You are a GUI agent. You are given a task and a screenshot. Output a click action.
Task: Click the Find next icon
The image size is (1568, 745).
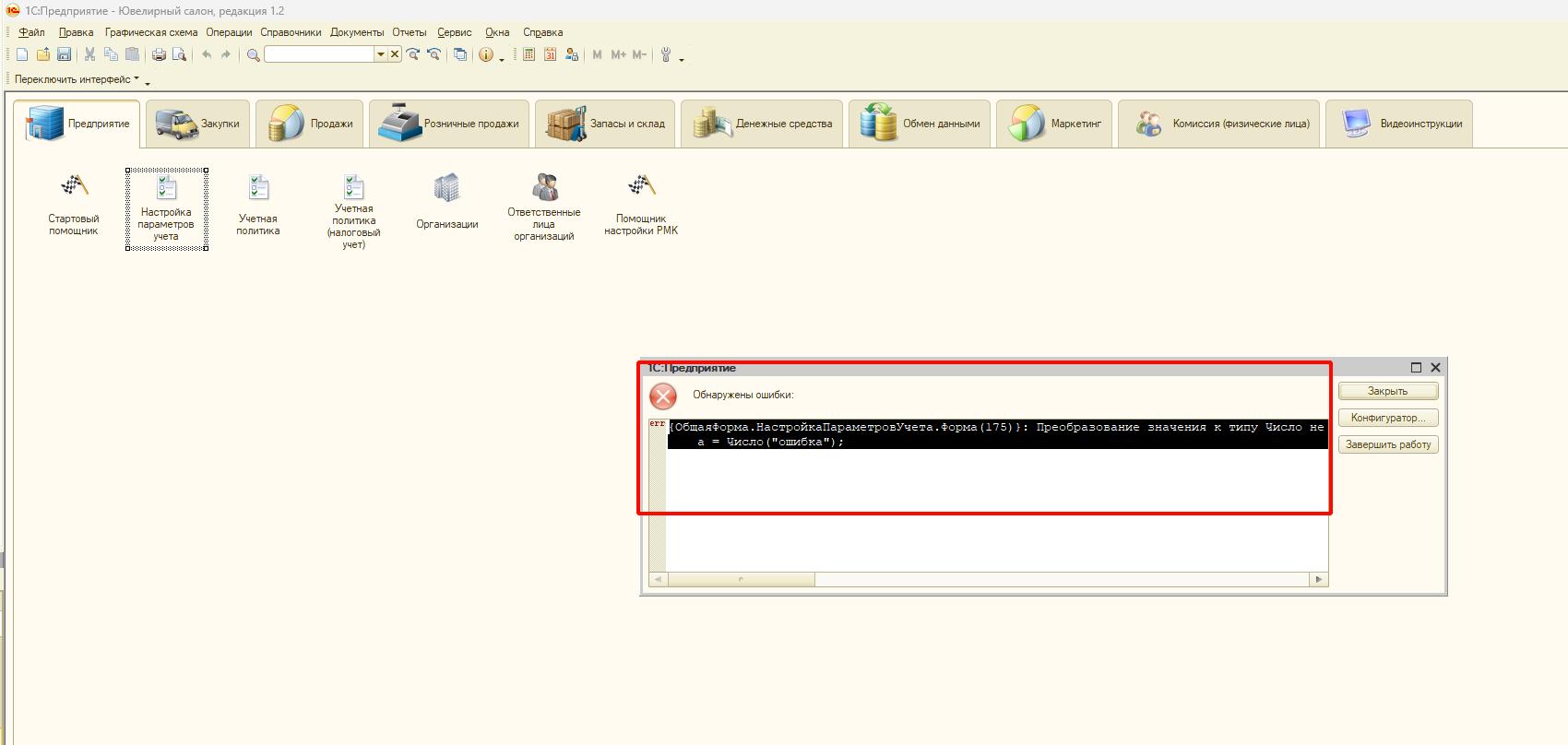[413, 54]
